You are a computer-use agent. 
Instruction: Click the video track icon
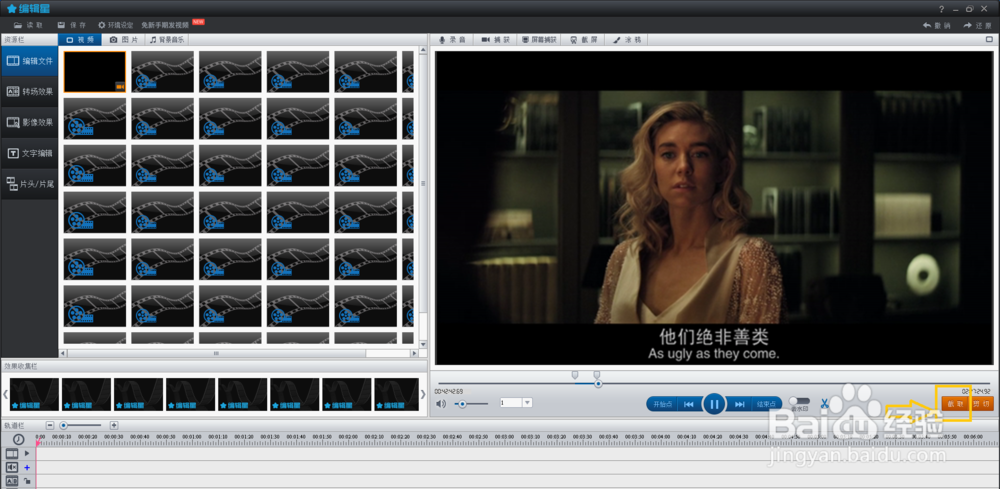coord(12,453)
